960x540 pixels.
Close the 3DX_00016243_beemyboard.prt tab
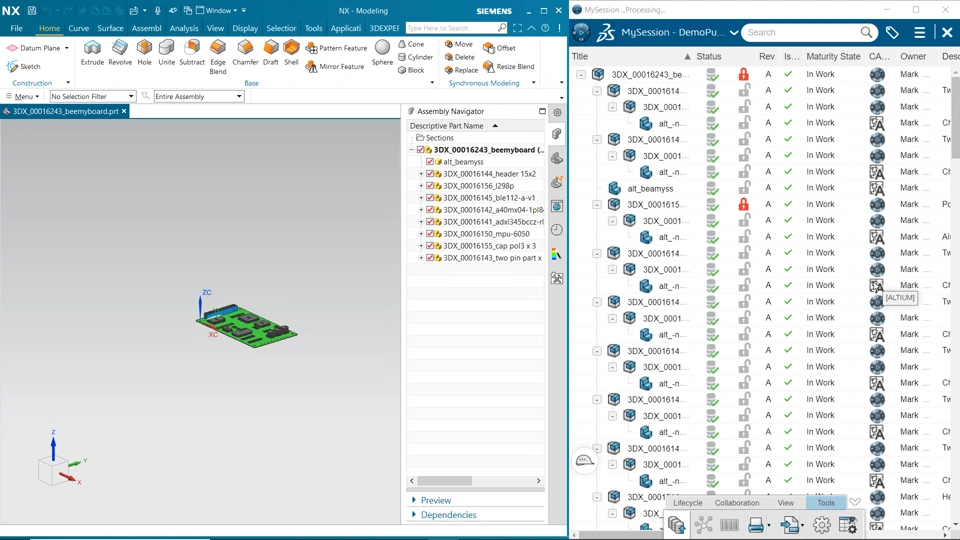(x=124, y=111)
